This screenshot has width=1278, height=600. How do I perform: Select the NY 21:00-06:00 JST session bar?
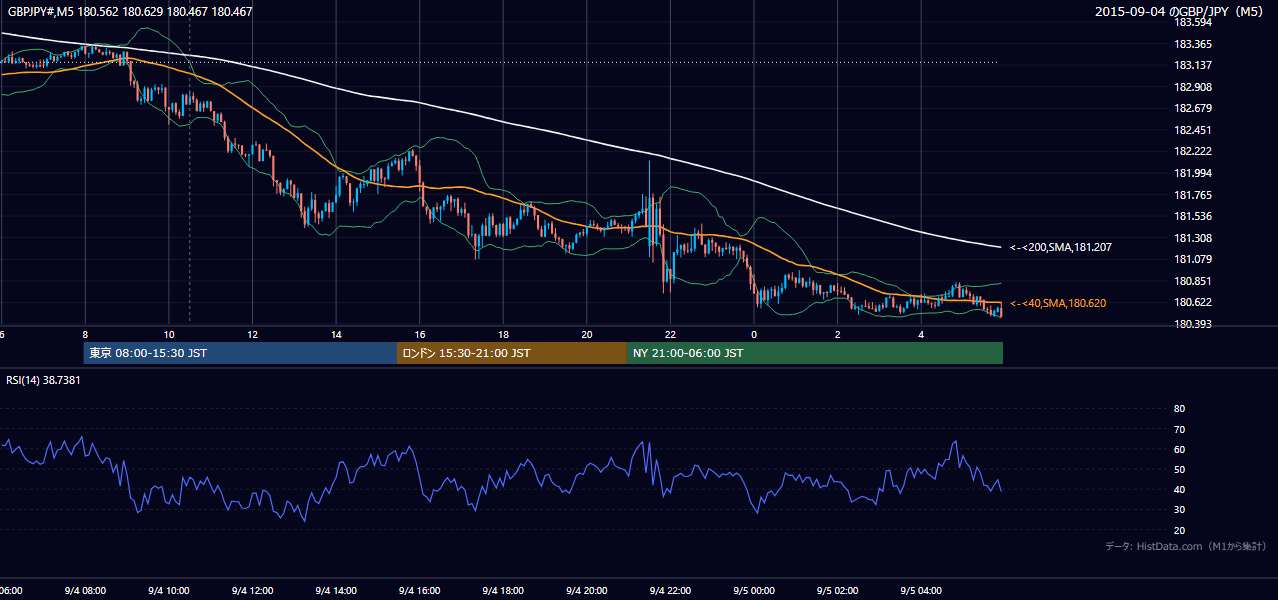pos(815,353)
